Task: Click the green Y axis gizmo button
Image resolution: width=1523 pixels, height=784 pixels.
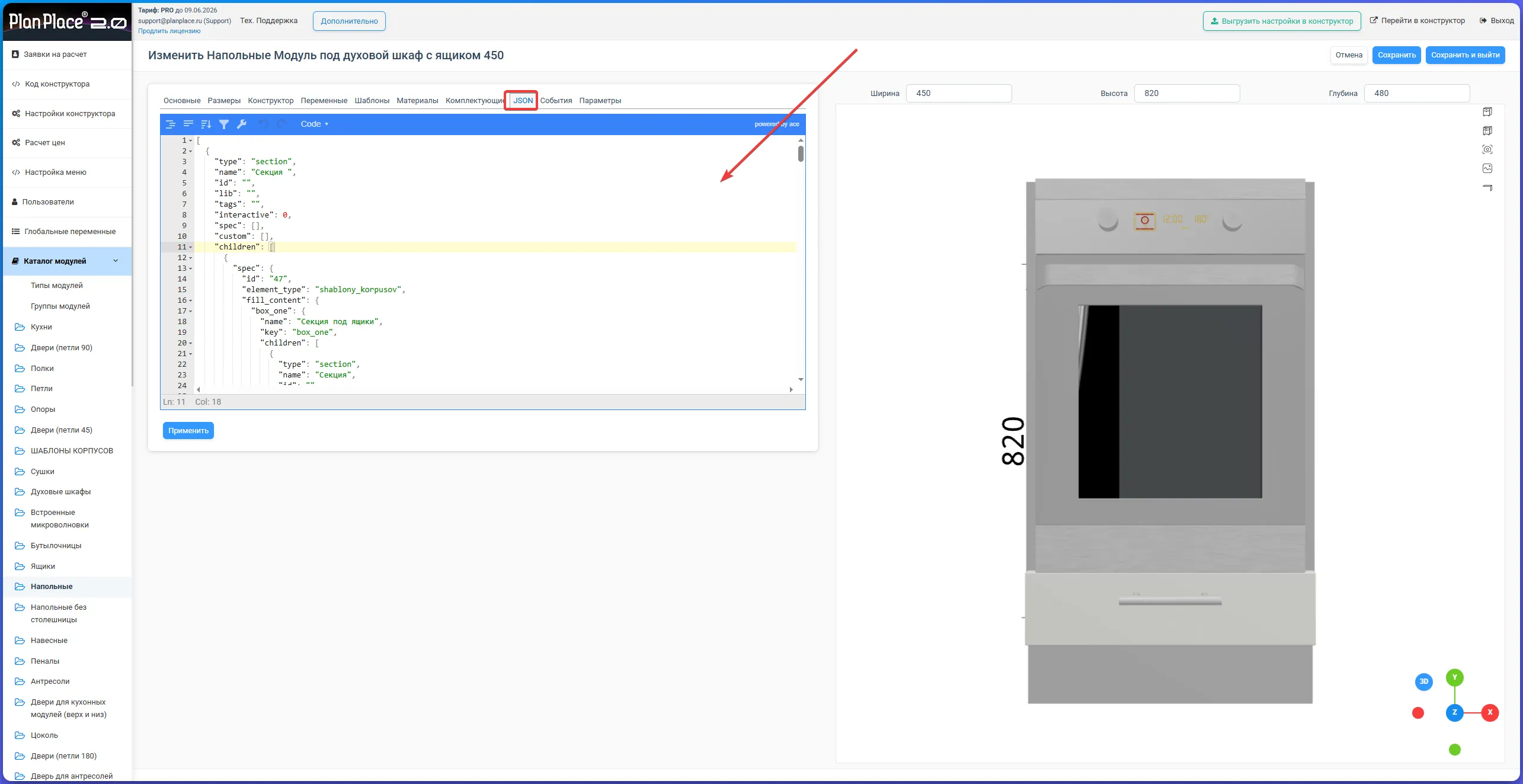Action: pyautogui.click(x=1454, y=677)
